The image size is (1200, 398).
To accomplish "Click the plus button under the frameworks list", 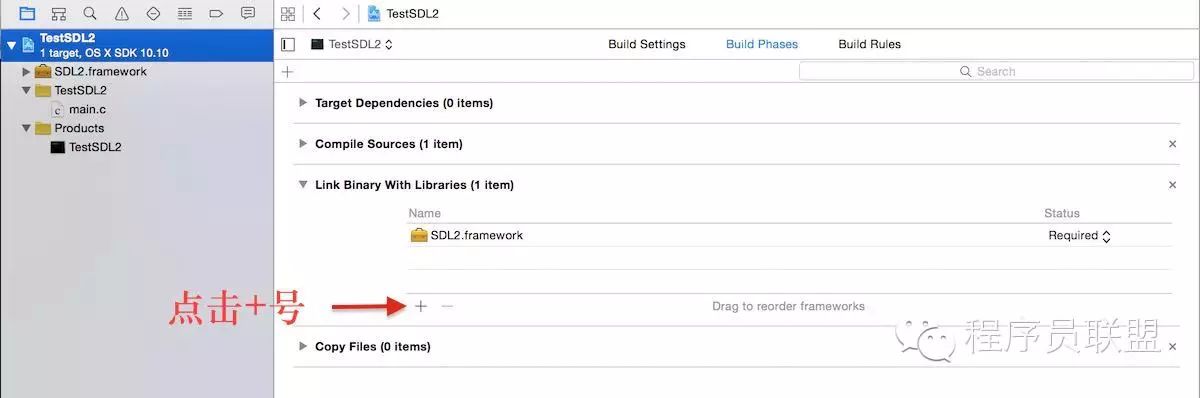I will click(421, 306).
